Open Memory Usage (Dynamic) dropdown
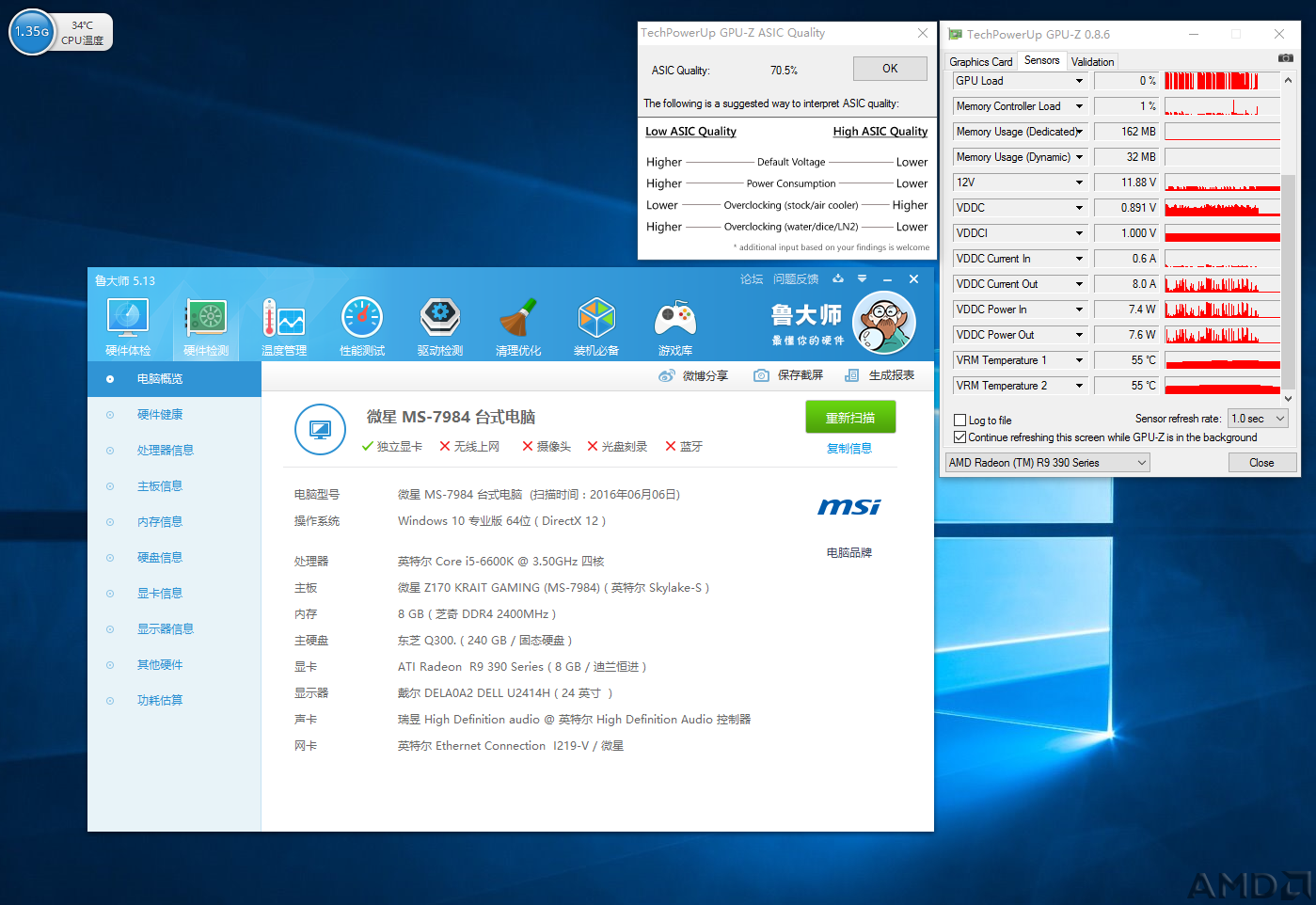Screen dimensions: 1316x905 (1079, 157)
